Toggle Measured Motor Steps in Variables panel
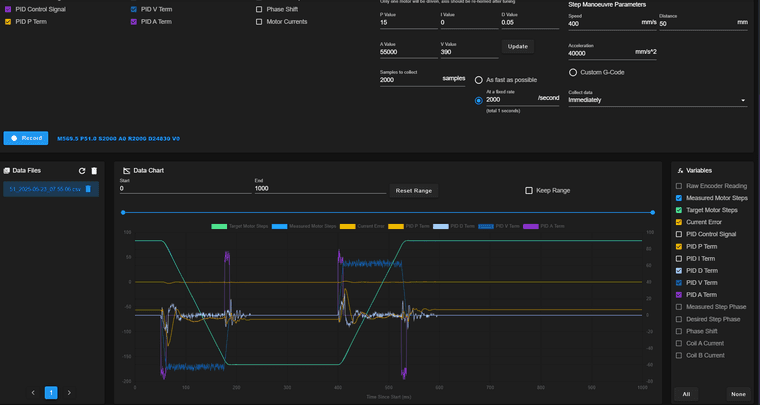 (x=679, y=198)
